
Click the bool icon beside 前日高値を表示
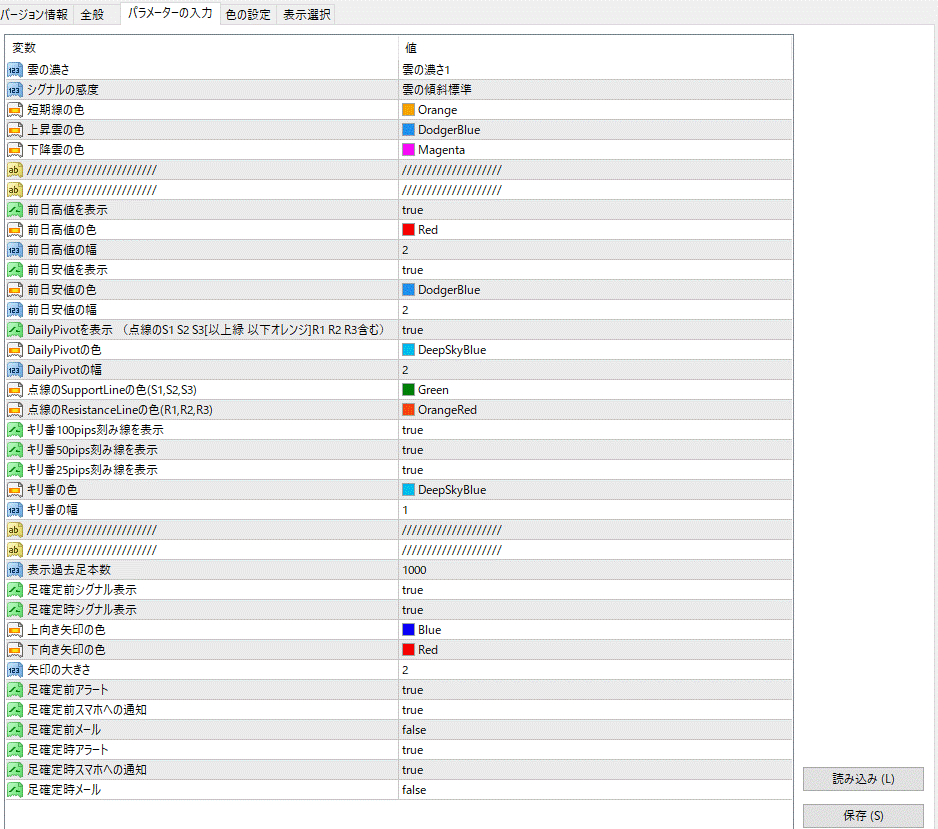(x=15, y=210)
